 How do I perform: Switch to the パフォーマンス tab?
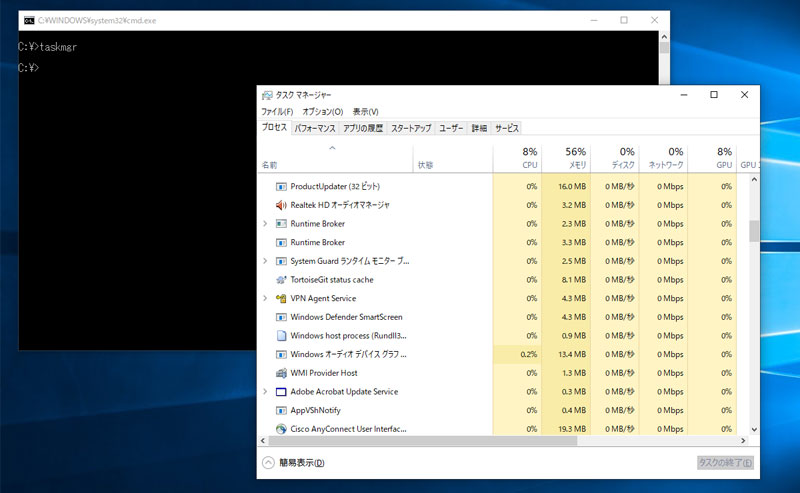(315, 129)
